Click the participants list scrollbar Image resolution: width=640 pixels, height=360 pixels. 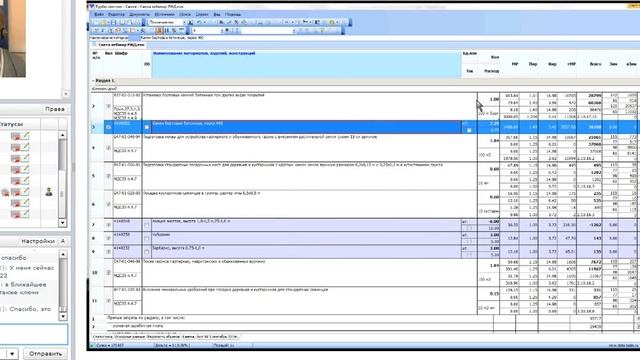coord(62,179)
